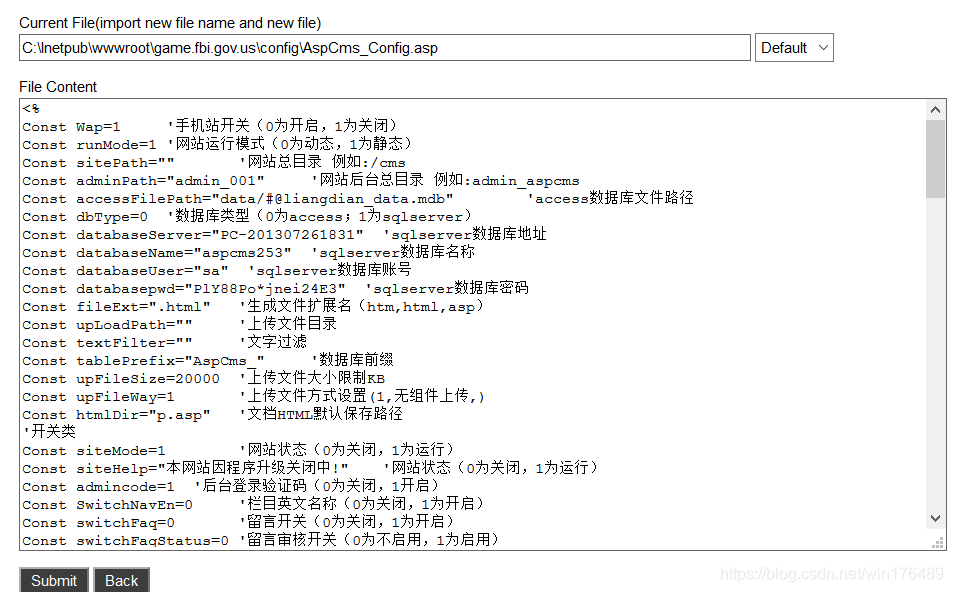Click the line 'Const Wap=1'
This screenshot has width=953, height=592.
tap(210, 126)
